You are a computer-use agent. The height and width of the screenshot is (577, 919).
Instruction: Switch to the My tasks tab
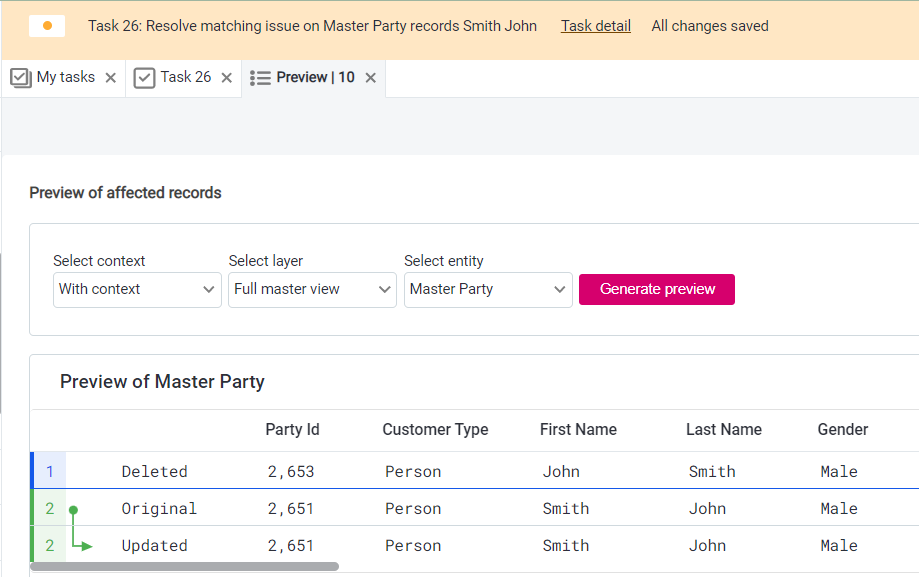click(x=65, y=77)
